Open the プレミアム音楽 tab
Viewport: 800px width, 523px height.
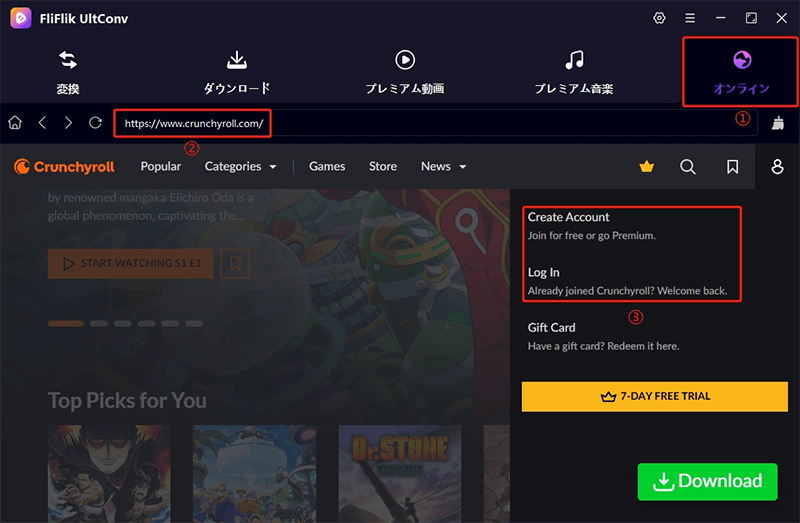click(574, 73)
